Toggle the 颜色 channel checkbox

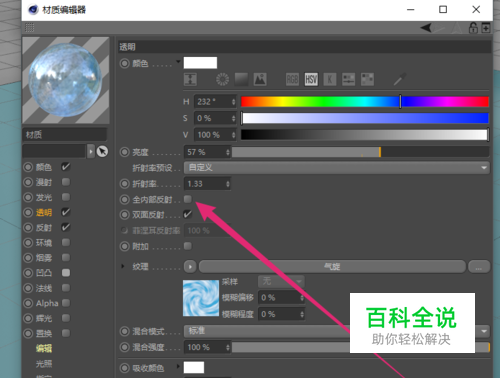tap(66, 166)
